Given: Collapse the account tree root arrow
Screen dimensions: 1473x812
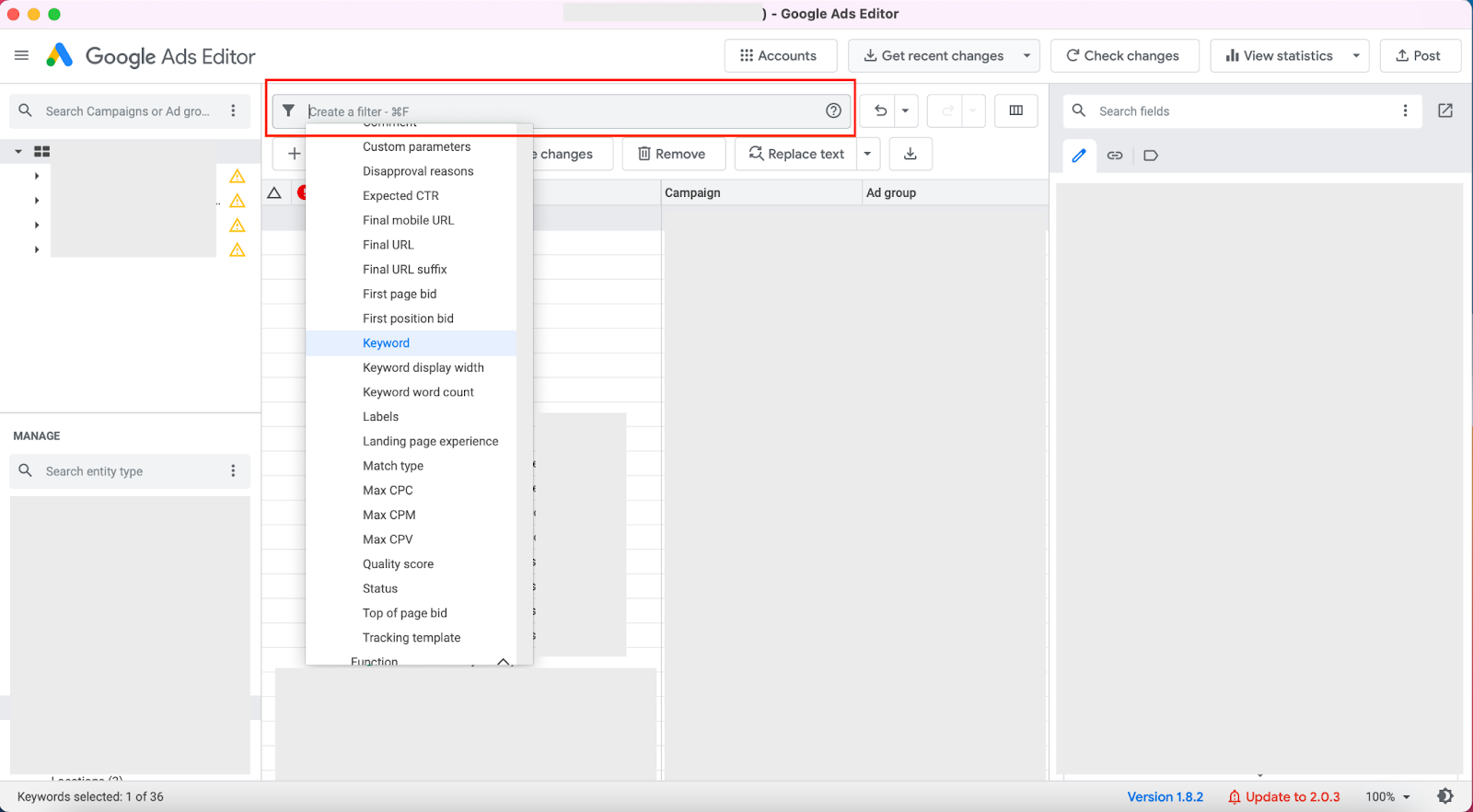Looking at the screenshot, I should point(18,152).
